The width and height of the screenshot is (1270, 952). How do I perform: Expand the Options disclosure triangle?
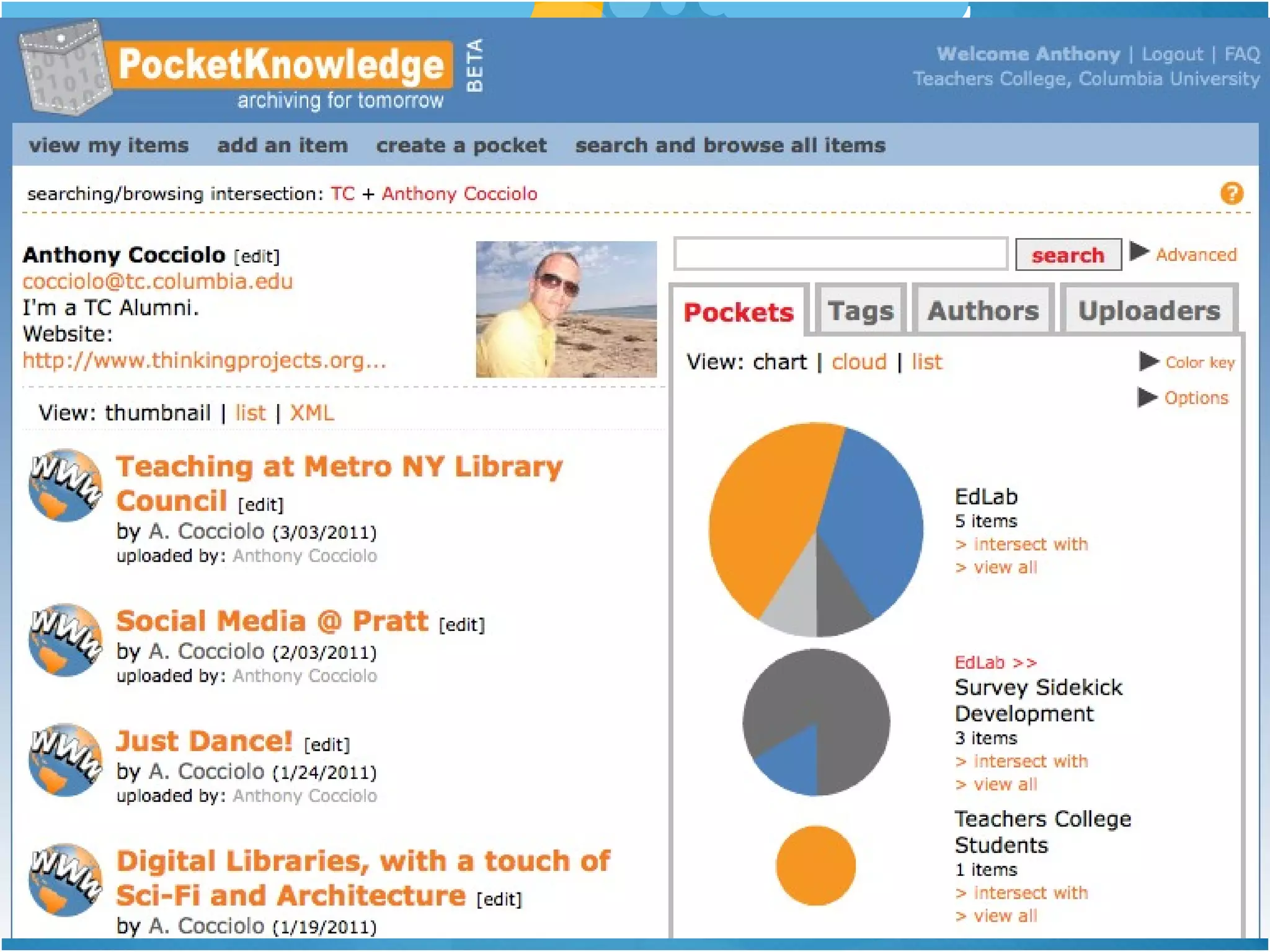(x=1147, y=397)
